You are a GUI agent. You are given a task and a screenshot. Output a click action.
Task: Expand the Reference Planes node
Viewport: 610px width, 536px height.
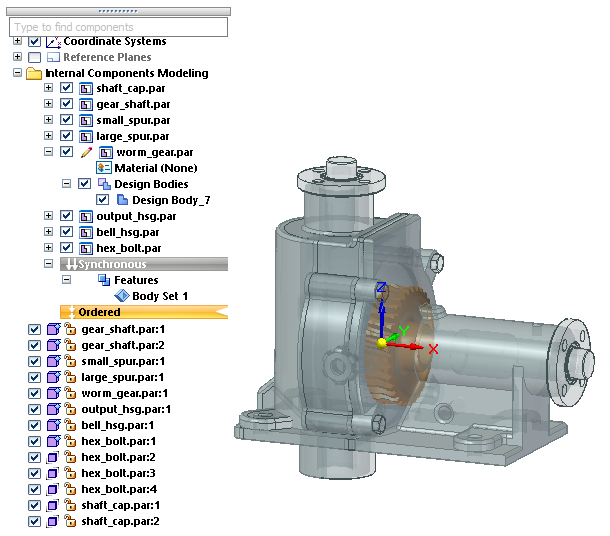tap(18, 57)
